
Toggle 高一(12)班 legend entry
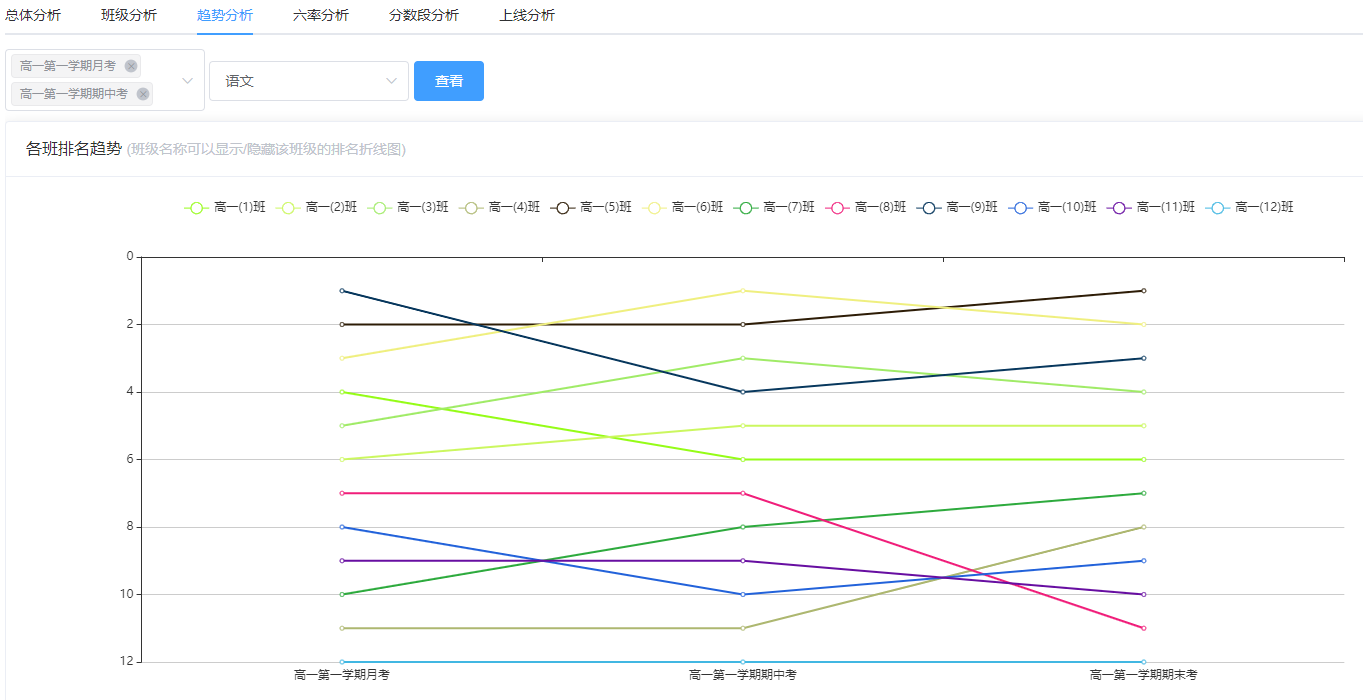click(x=1250, y=207)
